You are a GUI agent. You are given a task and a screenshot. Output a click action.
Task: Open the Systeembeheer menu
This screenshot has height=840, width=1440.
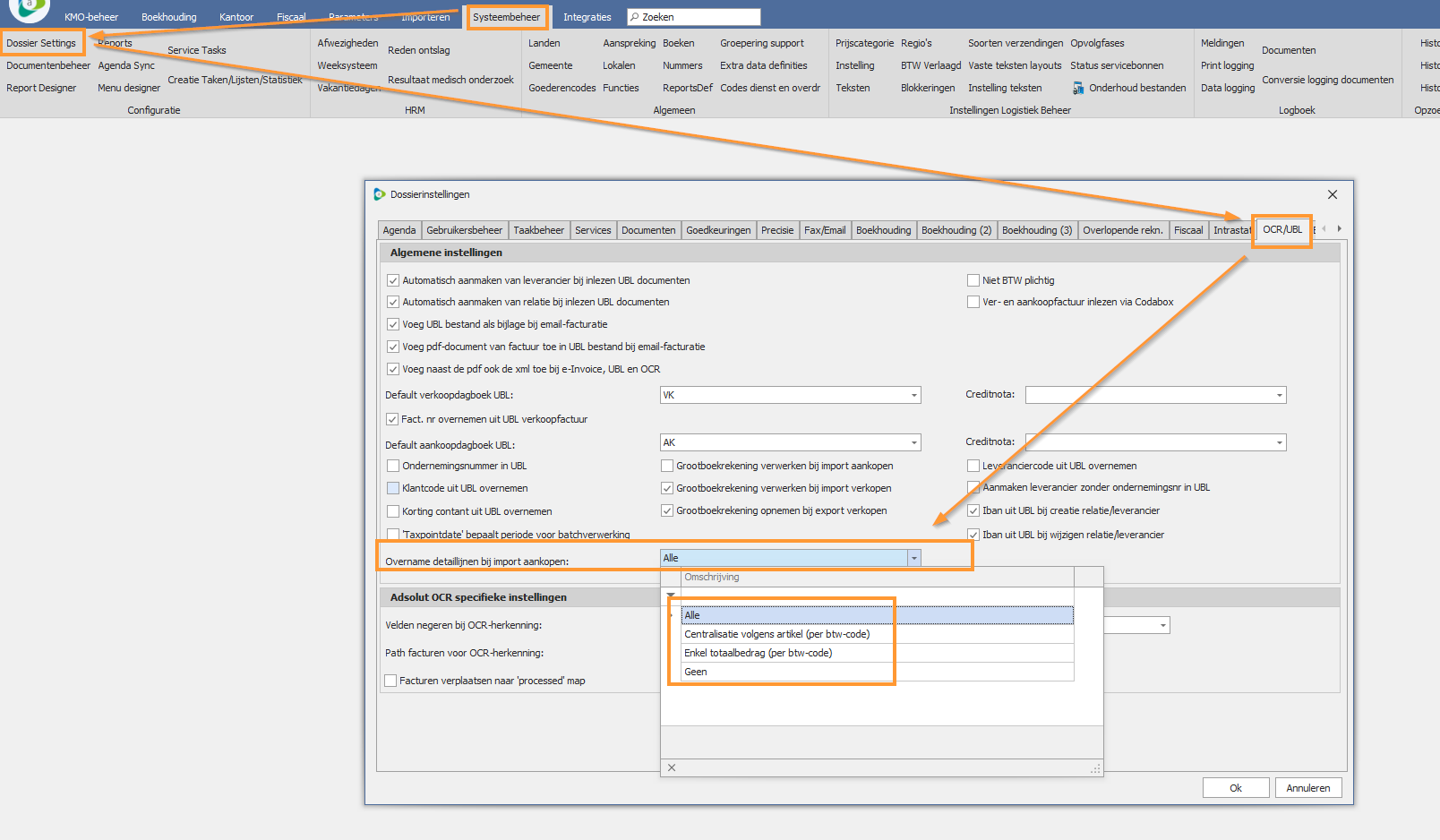tap(506, 17)
